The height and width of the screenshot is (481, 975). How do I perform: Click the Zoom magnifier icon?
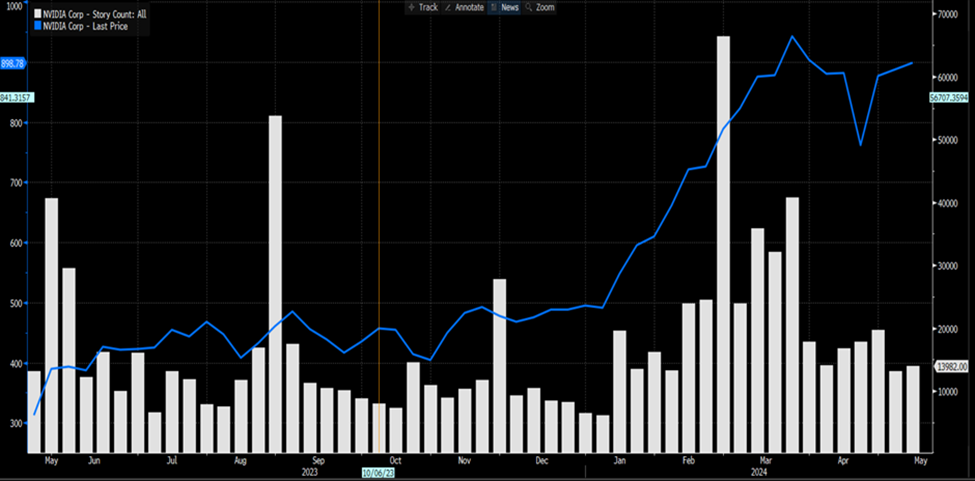click(528, 7)
